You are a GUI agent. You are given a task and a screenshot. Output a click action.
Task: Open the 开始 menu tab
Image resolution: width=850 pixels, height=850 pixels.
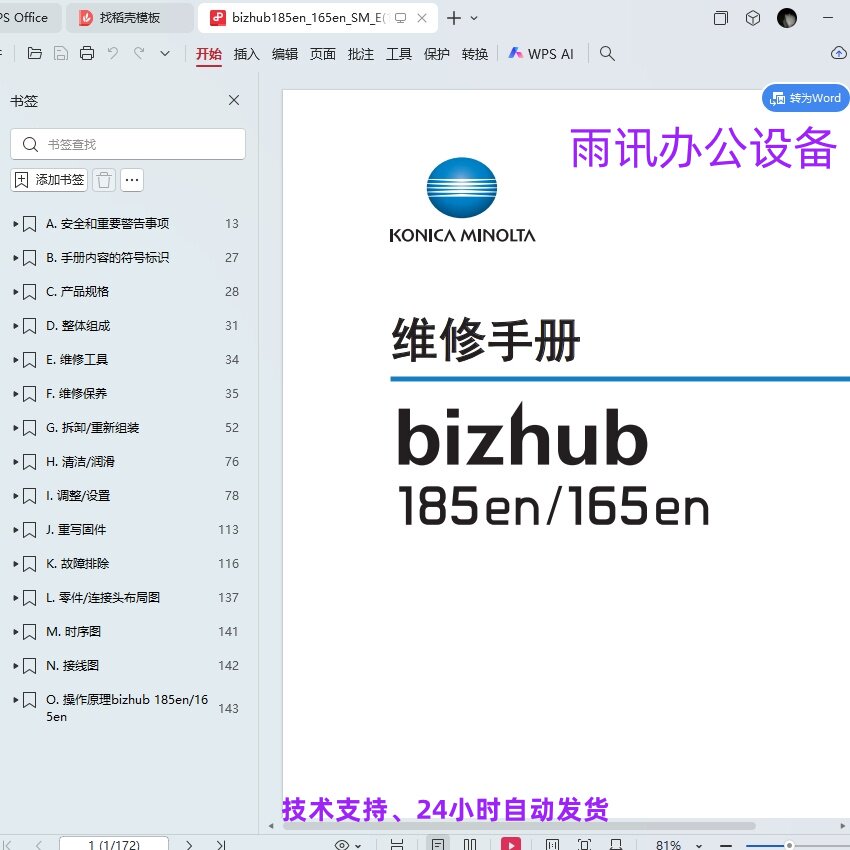pos(209,54)
